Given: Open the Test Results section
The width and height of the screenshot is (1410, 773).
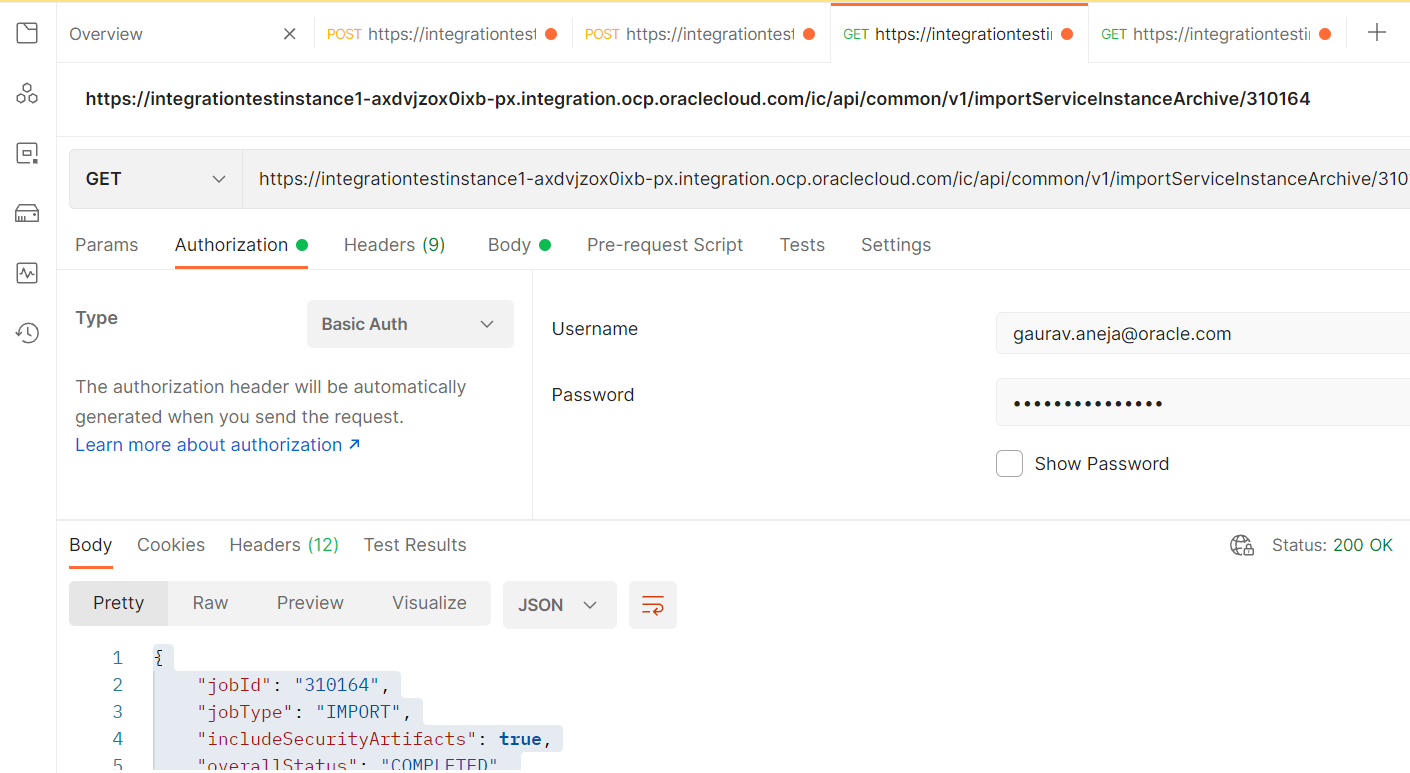Looking at the screenshot, I should [x=414, y=544].
